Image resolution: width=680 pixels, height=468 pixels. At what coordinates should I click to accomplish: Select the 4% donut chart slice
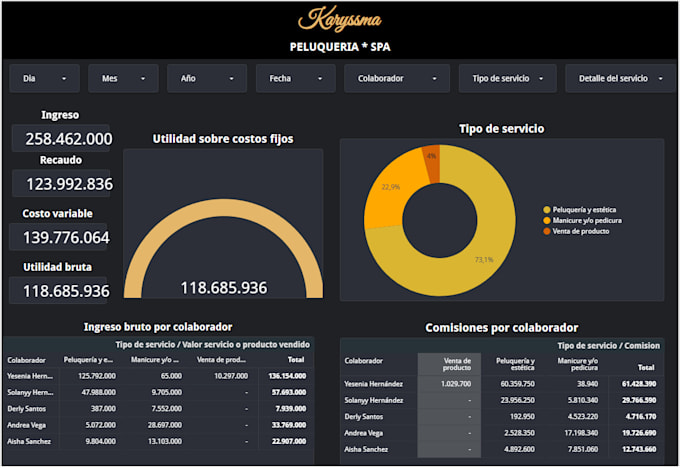(432, 157)
